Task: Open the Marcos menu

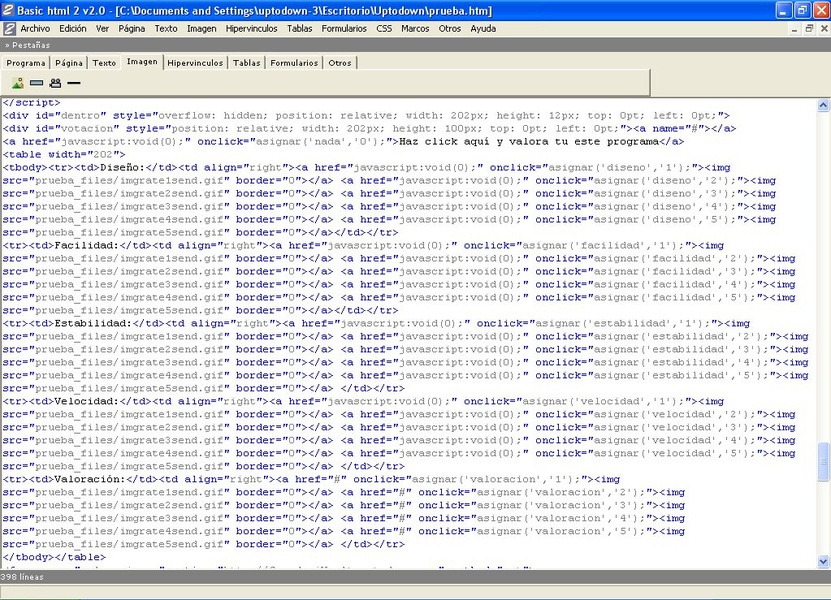Action: coord(415,29)
